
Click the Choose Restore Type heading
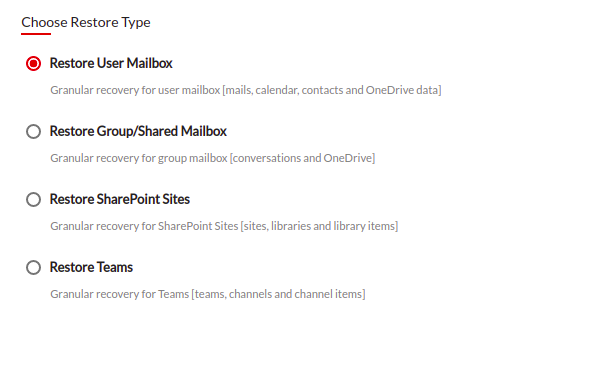point(86,22)
